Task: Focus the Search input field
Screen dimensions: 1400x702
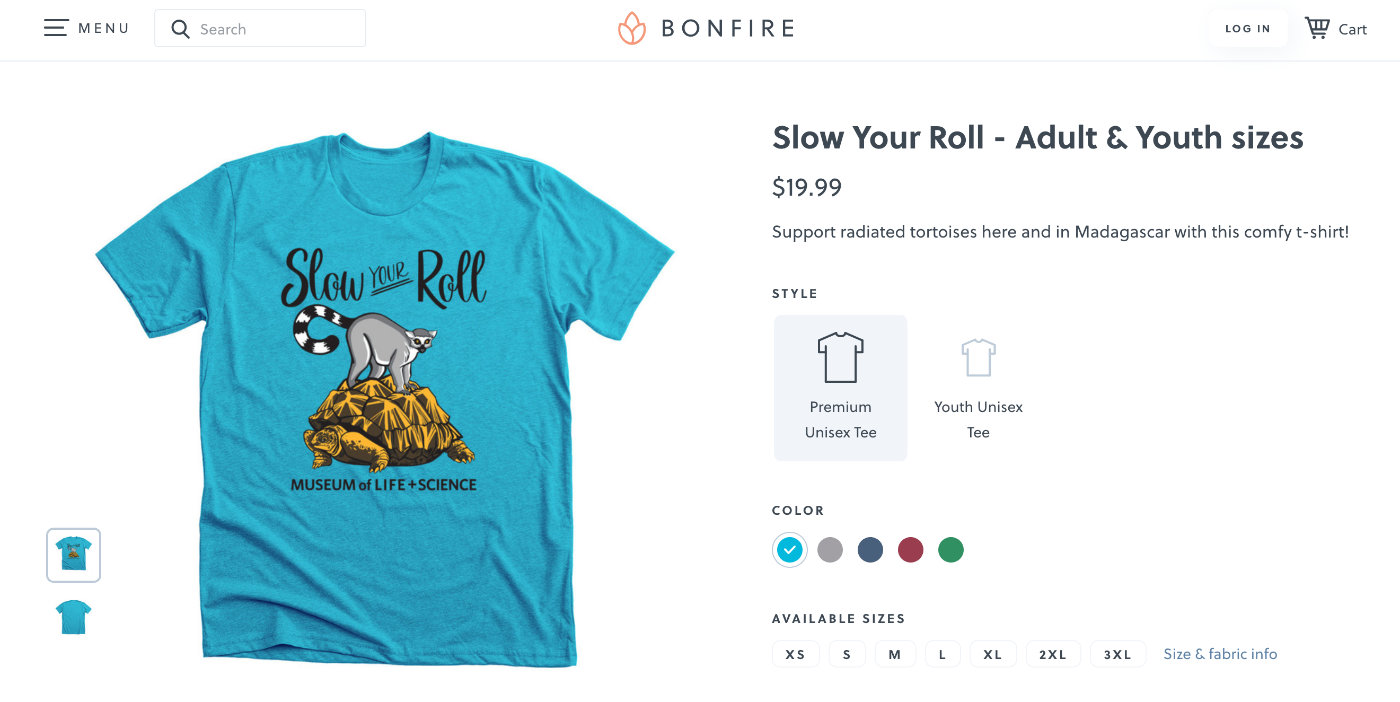Action: pyautogui.click(x=260, y=28)
